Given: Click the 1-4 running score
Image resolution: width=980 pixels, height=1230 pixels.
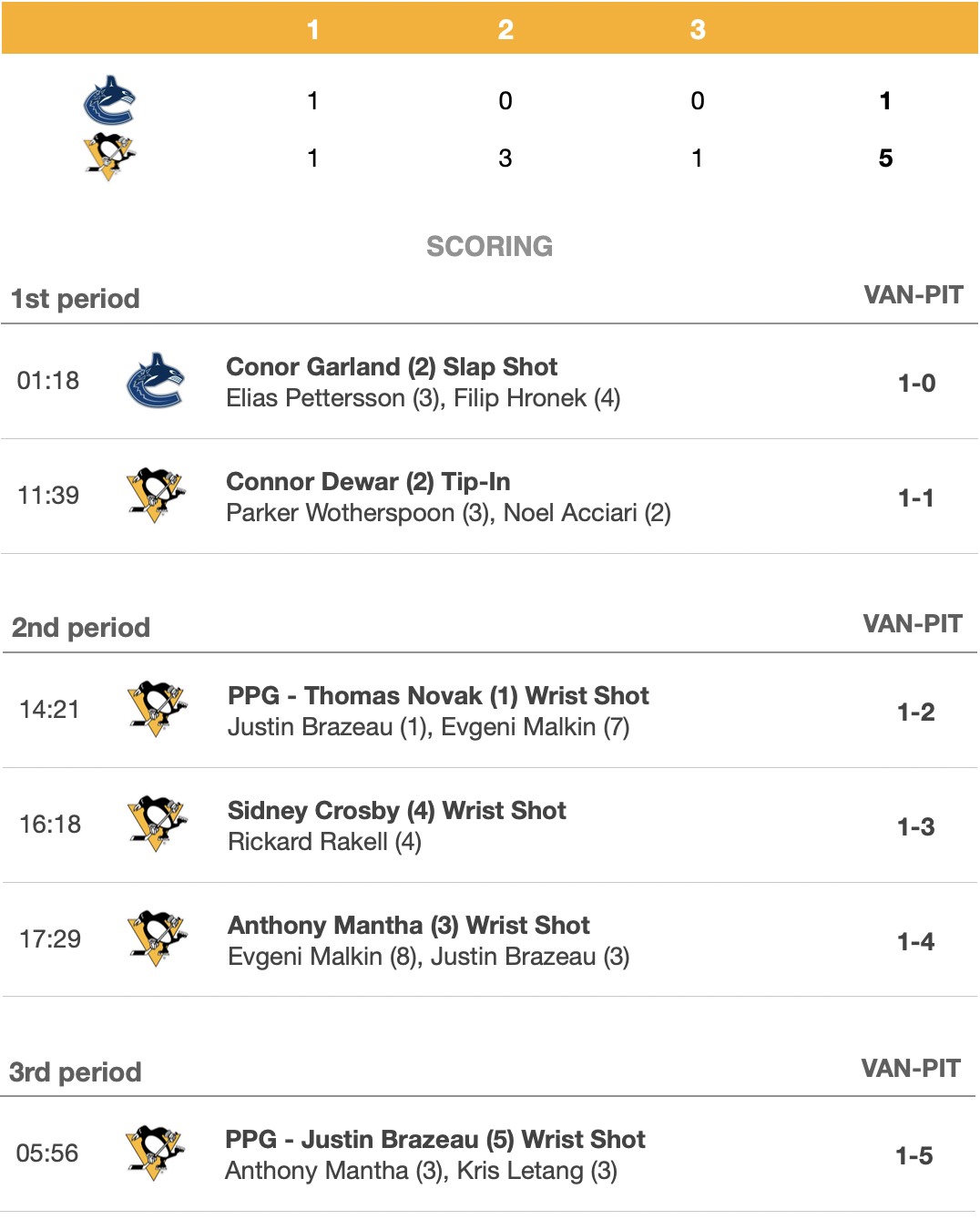Looking at the screenshot, I should click(915, 942).
